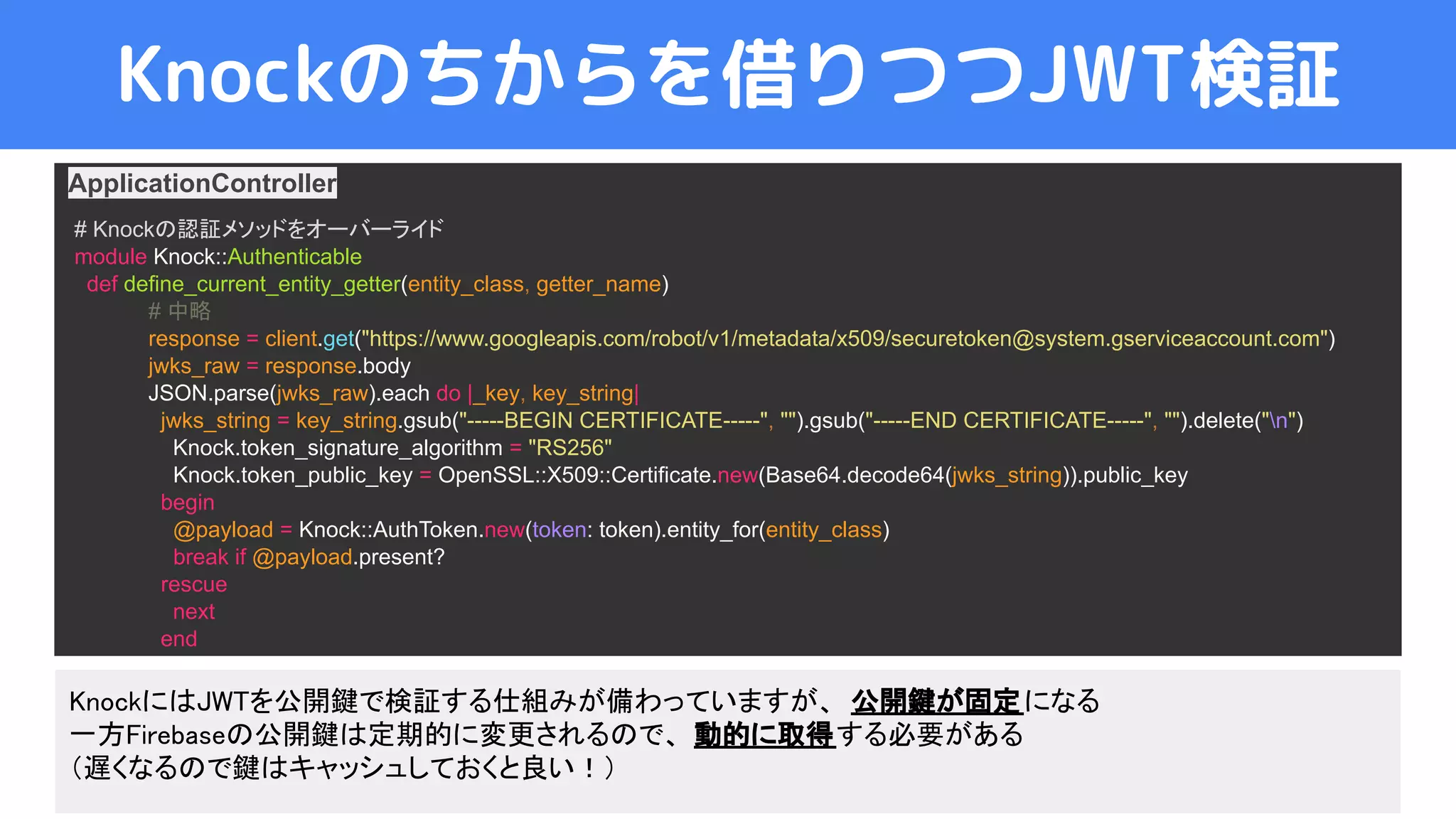Click 'Knock.token_signature_algorithm = "RS256"' line
Viewport: 1456px width, 819px height.
[392, 448]
